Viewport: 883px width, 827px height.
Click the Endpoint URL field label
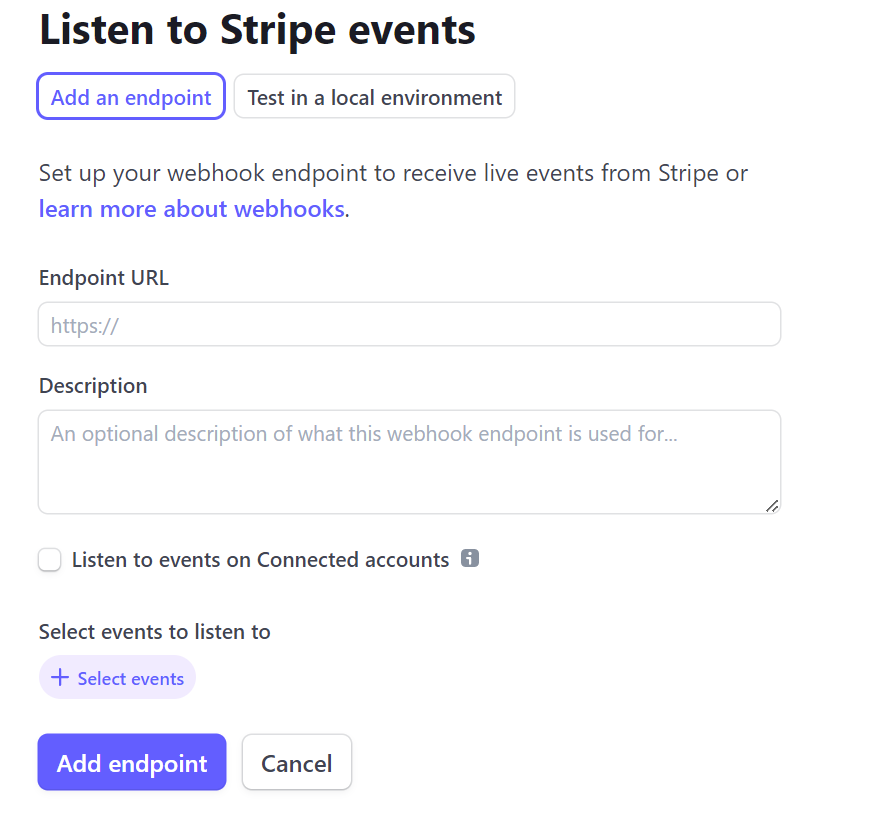104,278
